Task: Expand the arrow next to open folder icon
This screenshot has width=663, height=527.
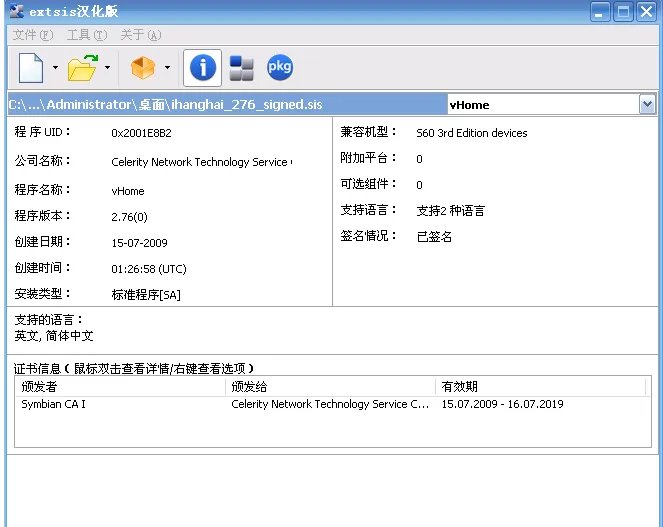Action: (107, 69)
